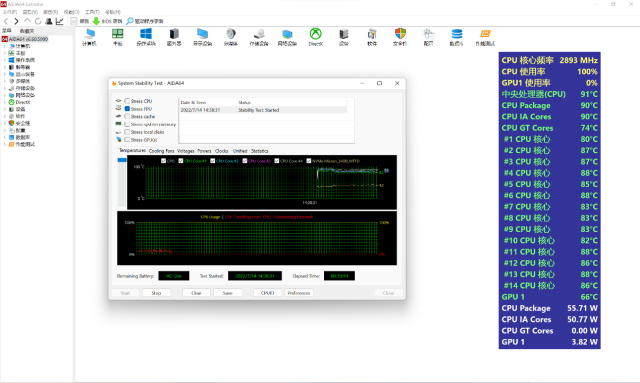Viewport: 640px width, 383px height.
Task: Click the refresh toolbar icon
Action: coord(38,21)
